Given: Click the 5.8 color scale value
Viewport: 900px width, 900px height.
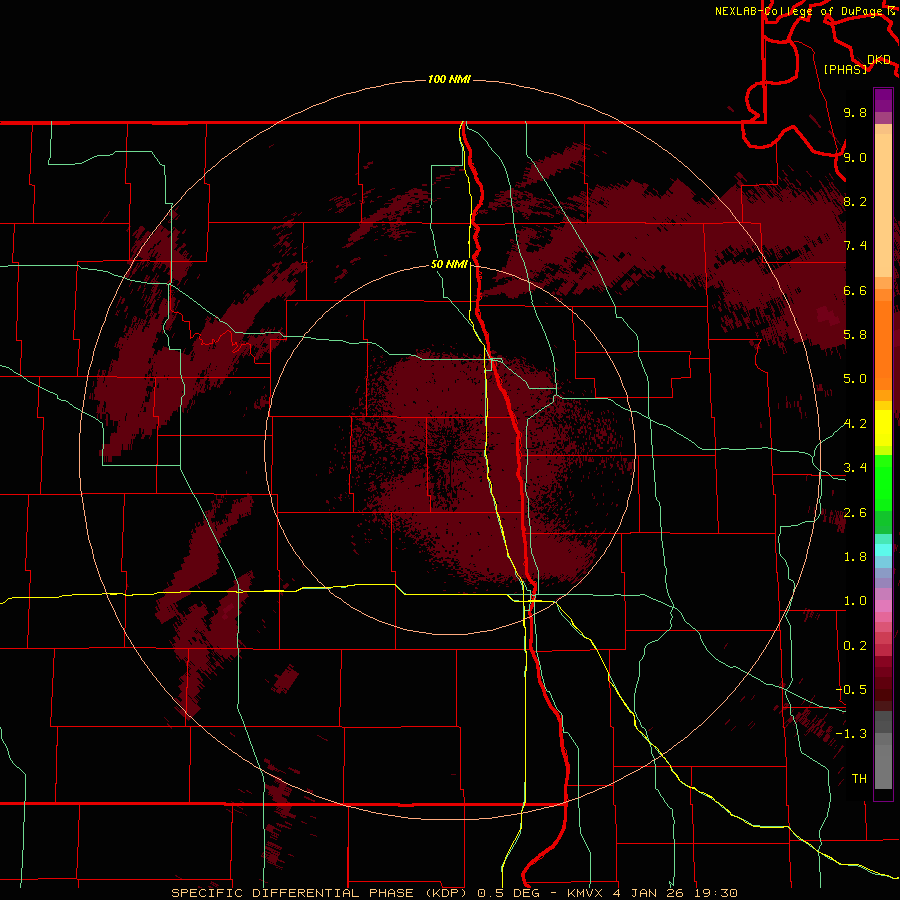Looking at the screenshot, I should [x=855, y=335].
